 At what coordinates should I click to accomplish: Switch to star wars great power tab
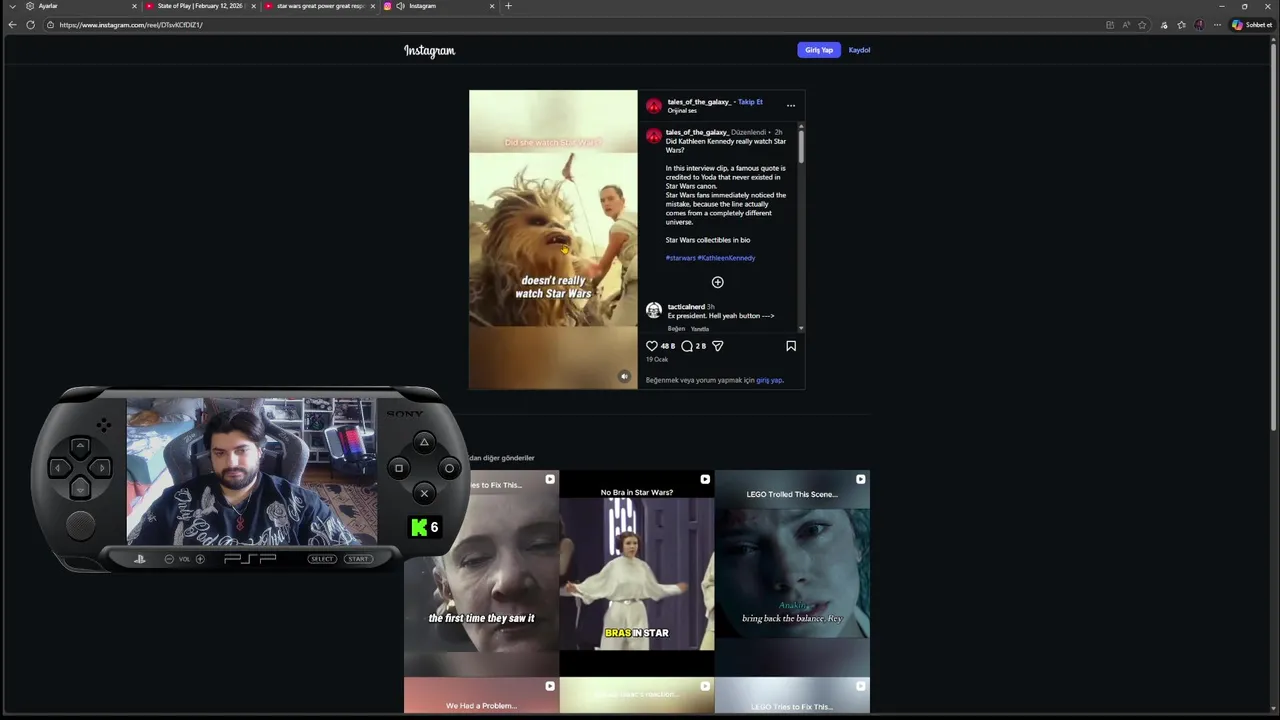click(320, 6)
